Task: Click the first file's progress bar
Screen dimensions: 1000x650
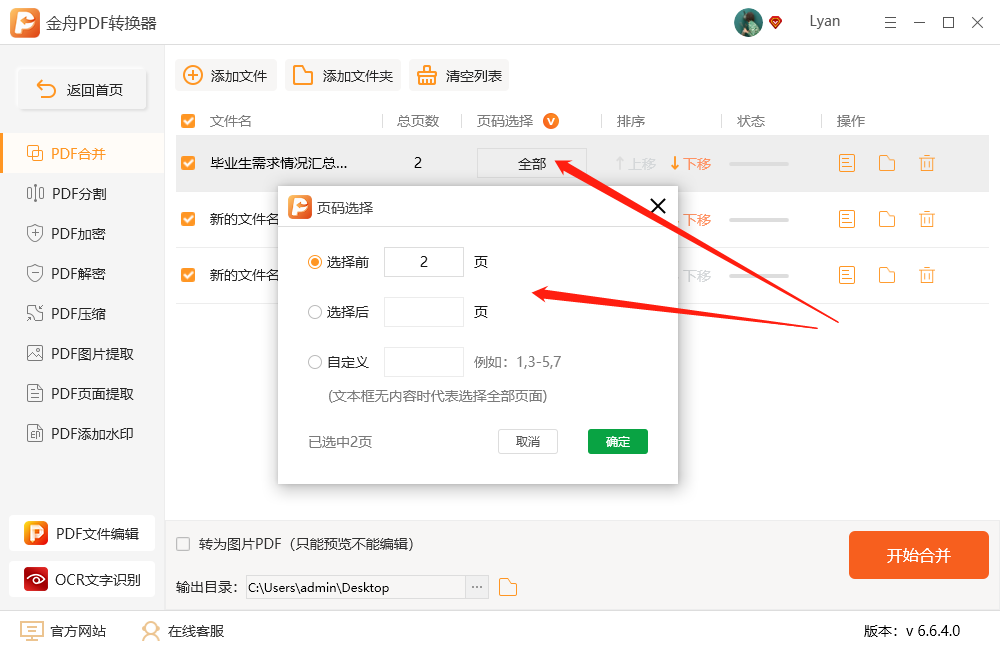Action: pyautogui.click(x=758, y=162)
